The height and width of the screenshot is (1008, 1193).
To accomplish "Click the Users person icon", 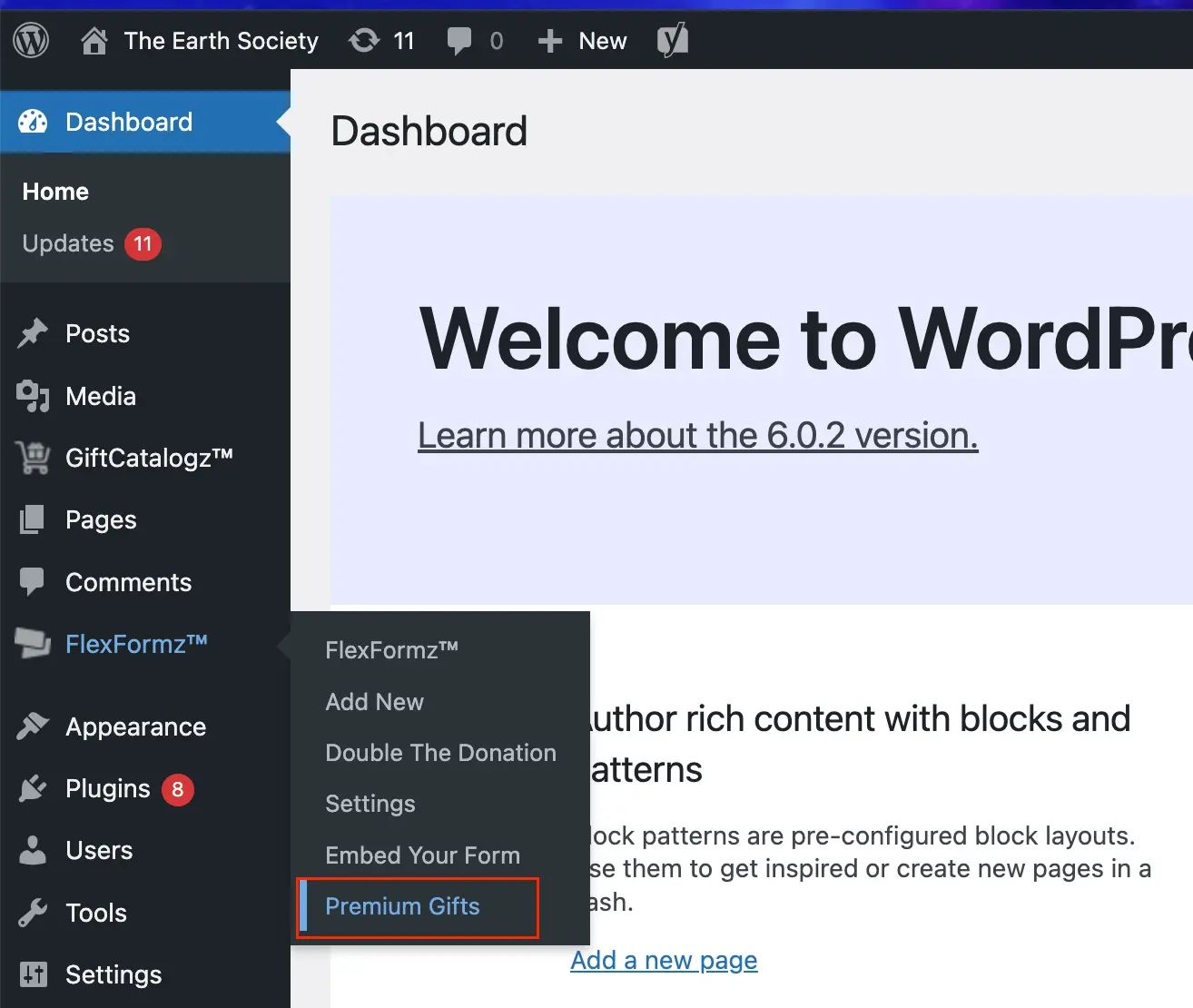I will 33,850.
